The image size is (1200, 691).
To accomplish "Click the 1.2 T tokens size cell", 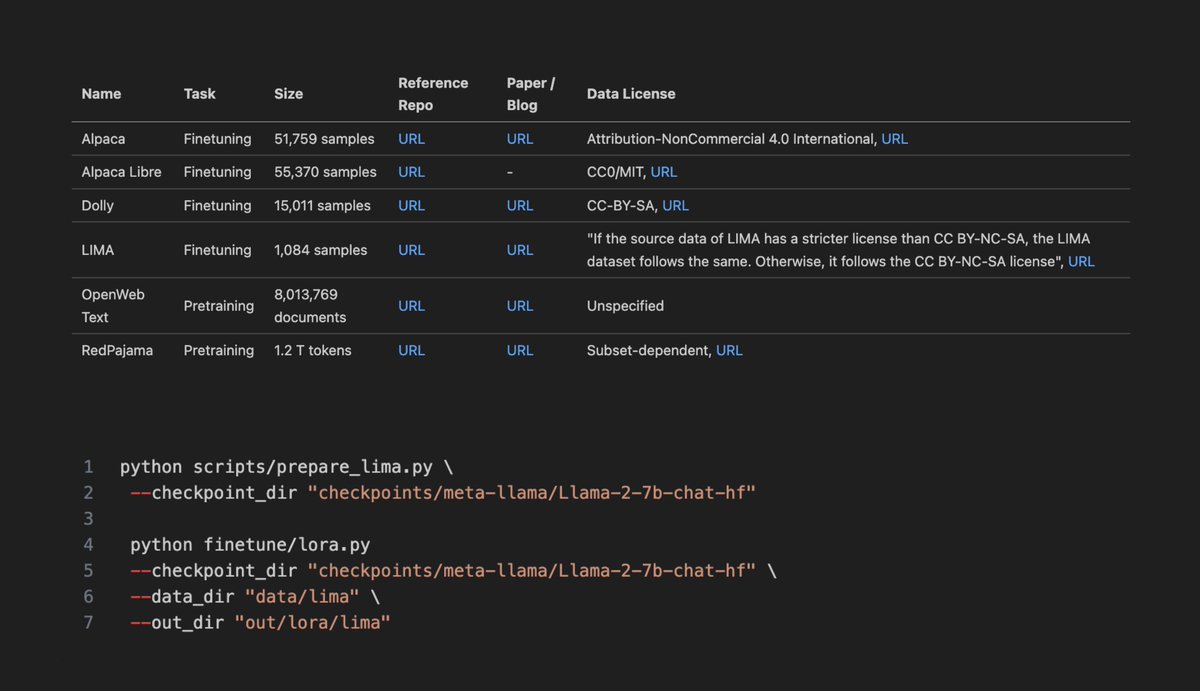I will coord(313,350).
